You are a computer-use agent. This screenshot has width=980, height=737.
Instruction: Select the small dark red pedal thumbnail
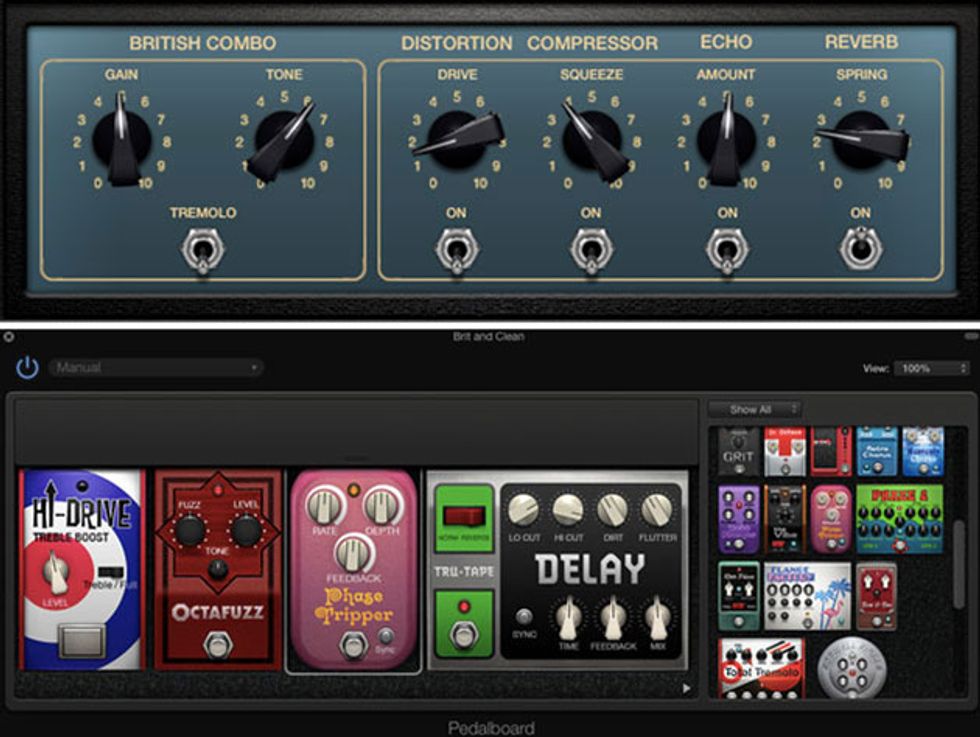pyautogui.click(x=876, y=596)
